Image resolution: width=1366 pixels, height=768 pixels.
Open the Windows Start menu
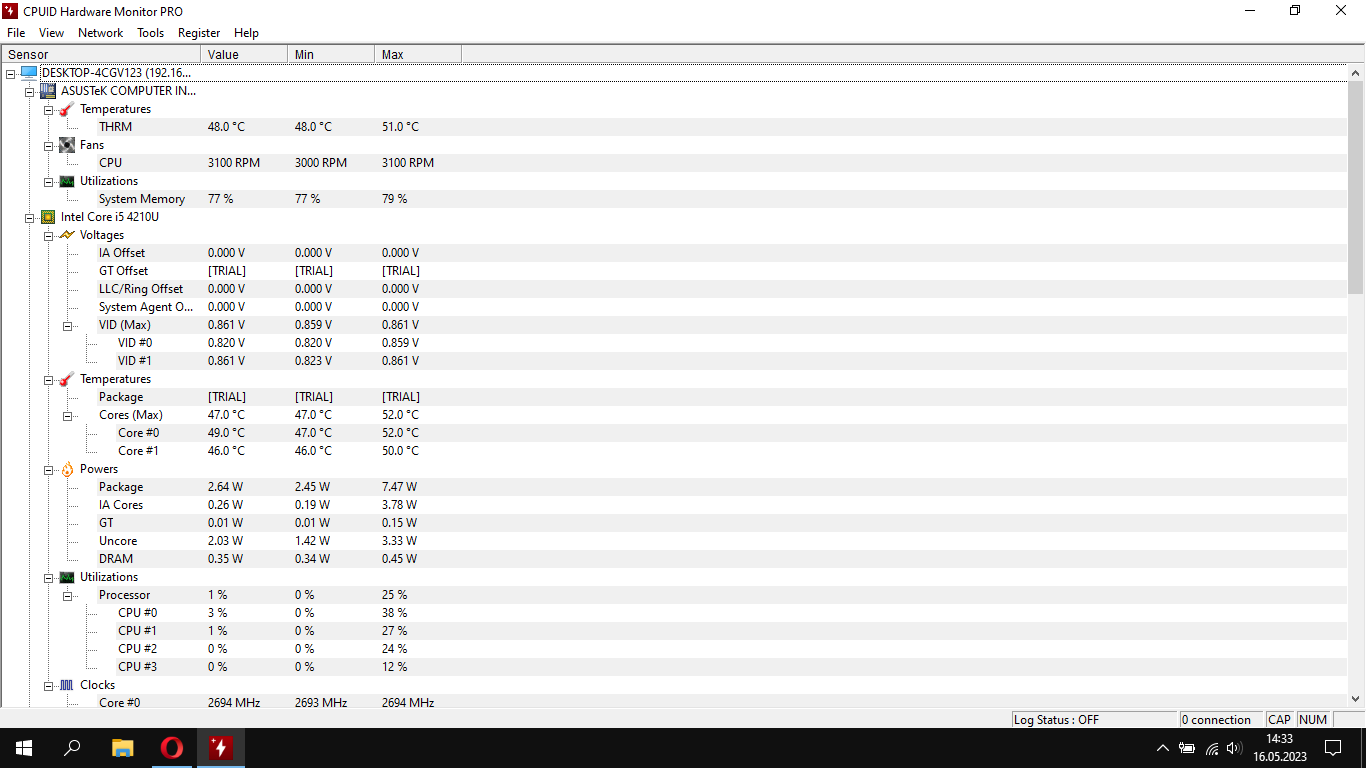click(x=24, y=748)
